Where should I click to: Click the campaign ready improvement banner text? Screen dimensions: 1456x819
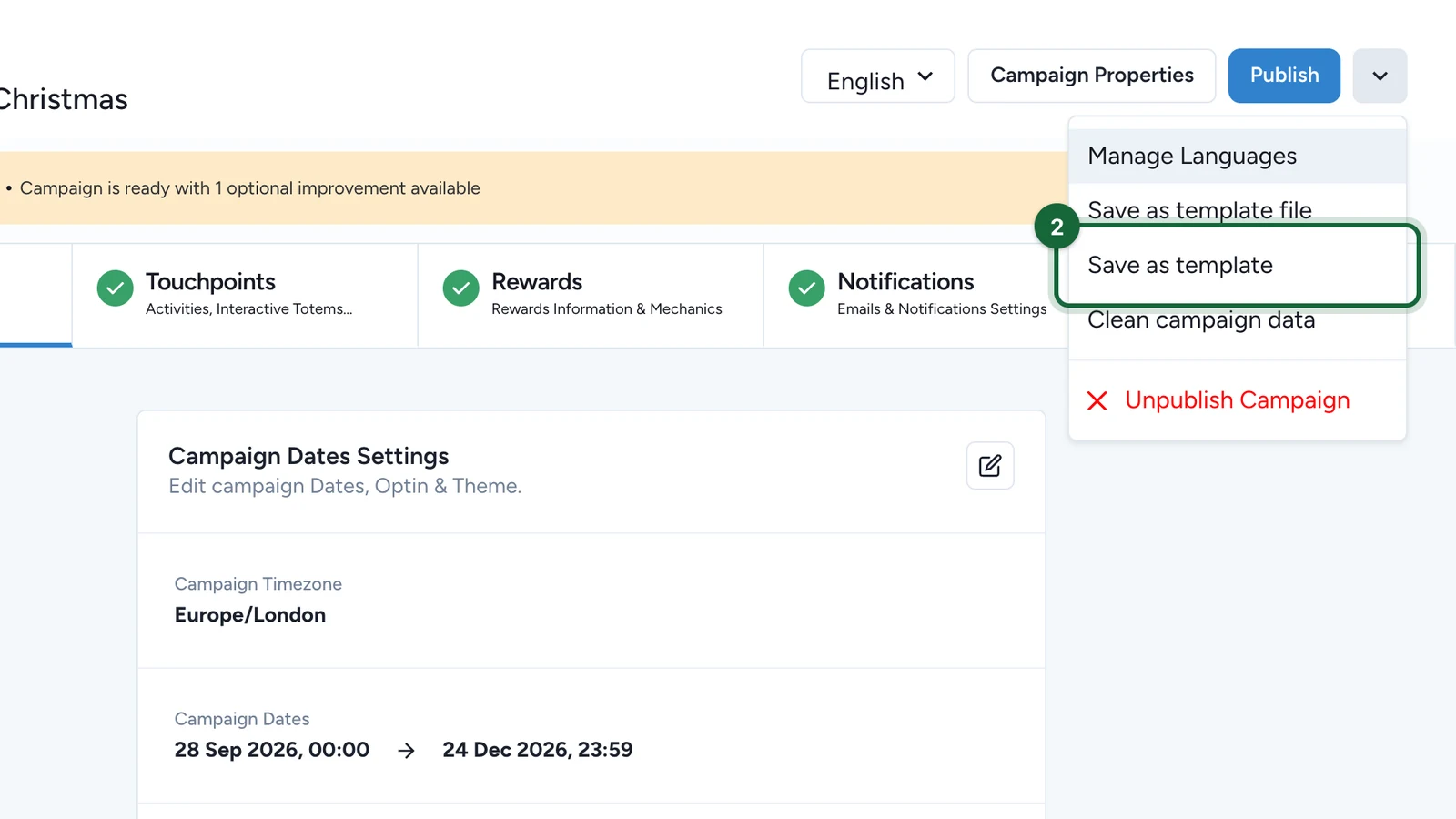(x=250, y=188)
